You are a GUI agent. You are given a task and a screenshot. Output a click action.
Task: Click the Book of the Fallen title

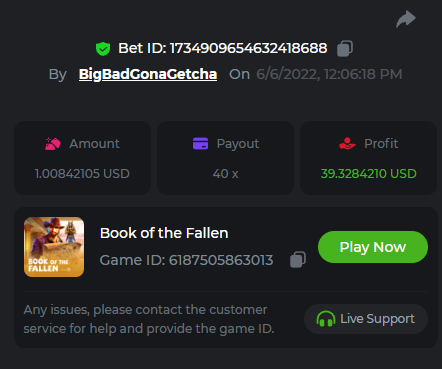coord(164,233)
